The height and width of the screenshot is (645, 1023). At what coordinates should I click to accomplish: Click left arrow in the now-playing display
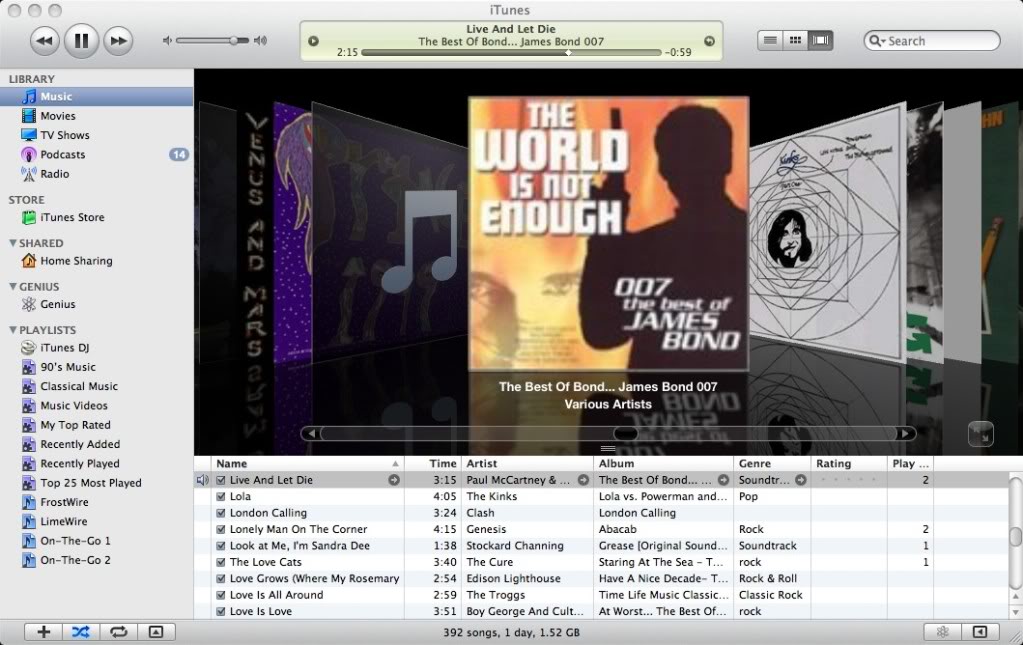[313, 41]
